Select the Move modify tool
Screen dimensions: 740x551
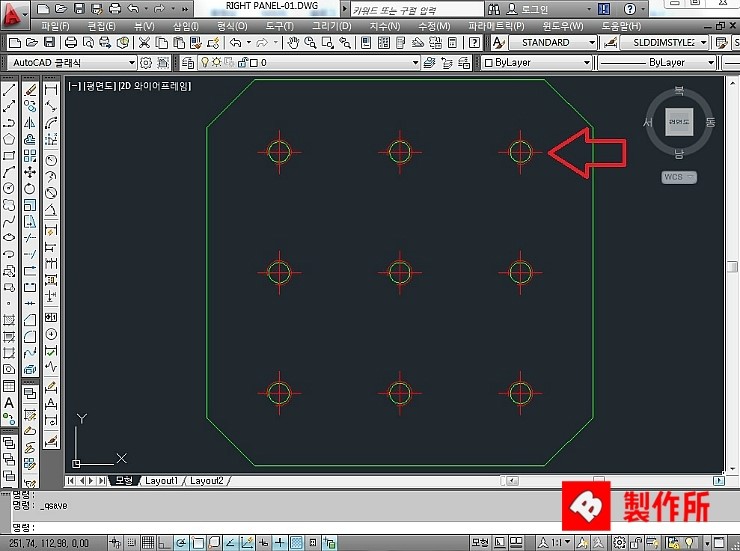tap(30, 172)
